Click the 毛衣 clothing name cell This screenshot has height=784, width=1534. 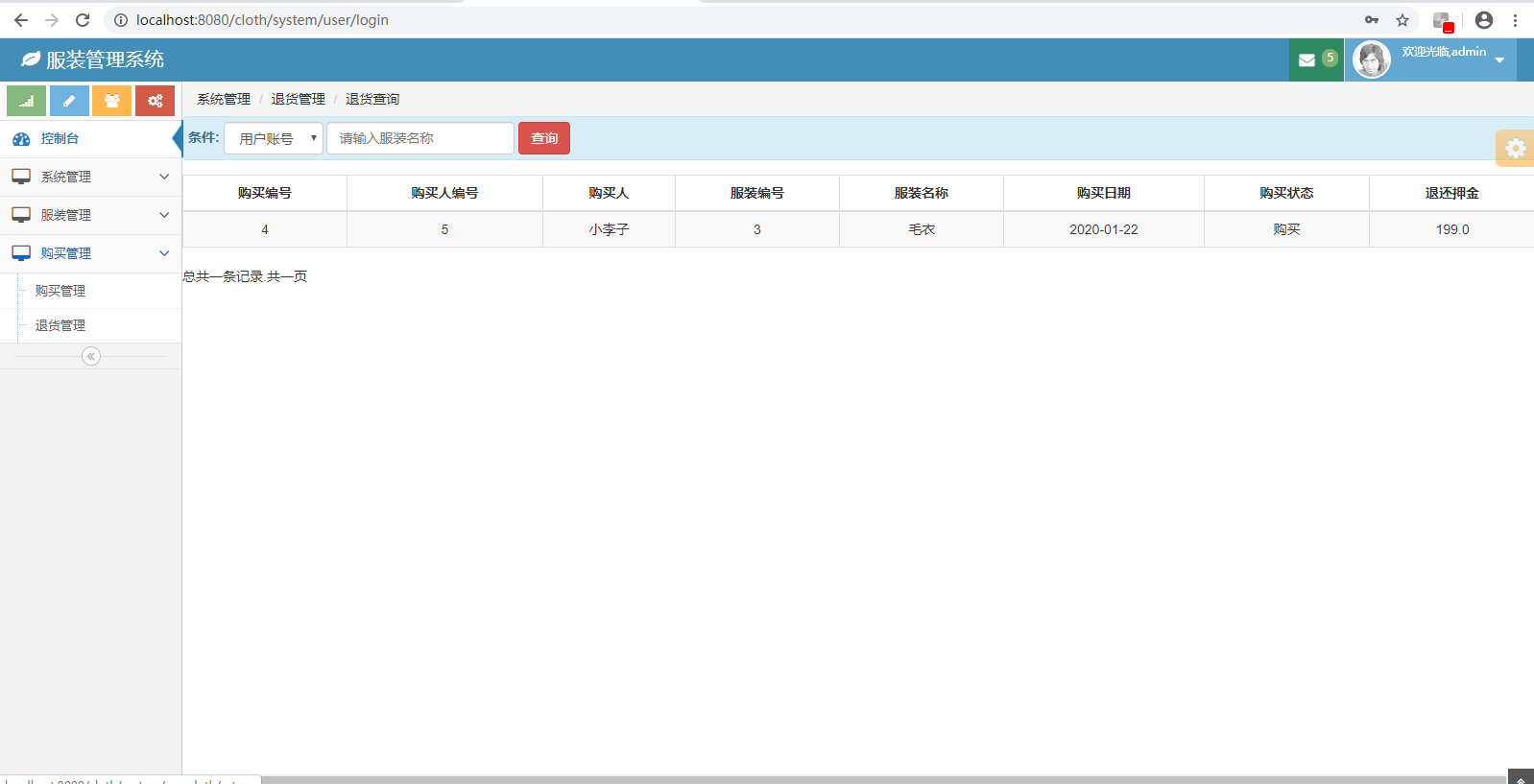922,229
